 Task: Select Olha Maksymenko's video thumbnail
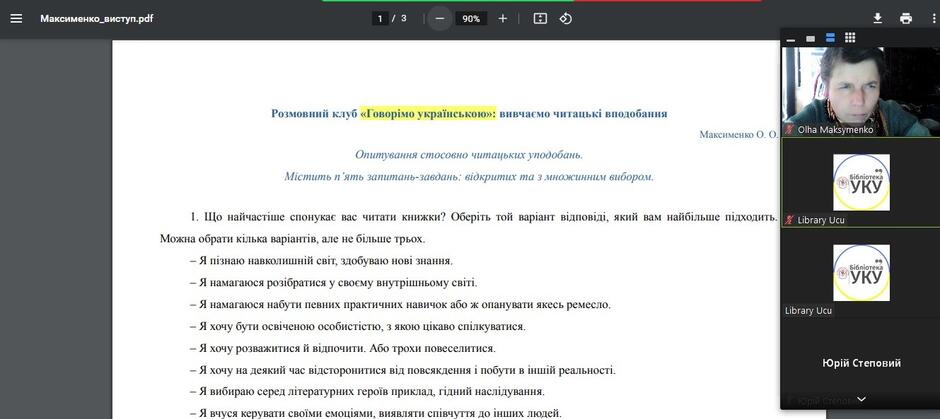861,91
